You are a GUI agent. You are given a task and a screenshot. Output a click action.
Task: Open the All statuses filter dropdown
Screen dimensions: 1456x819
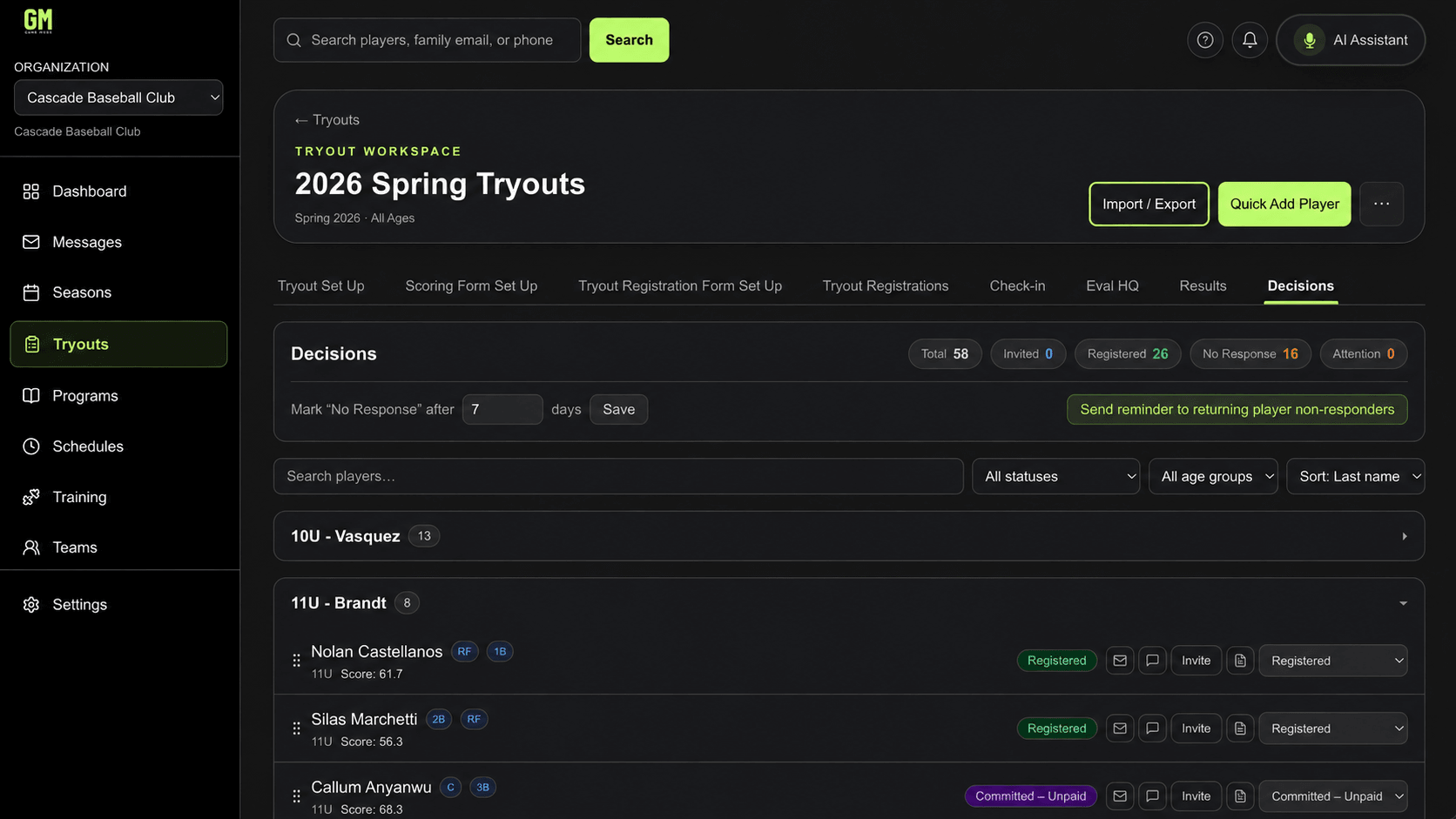pos(1055,476)
